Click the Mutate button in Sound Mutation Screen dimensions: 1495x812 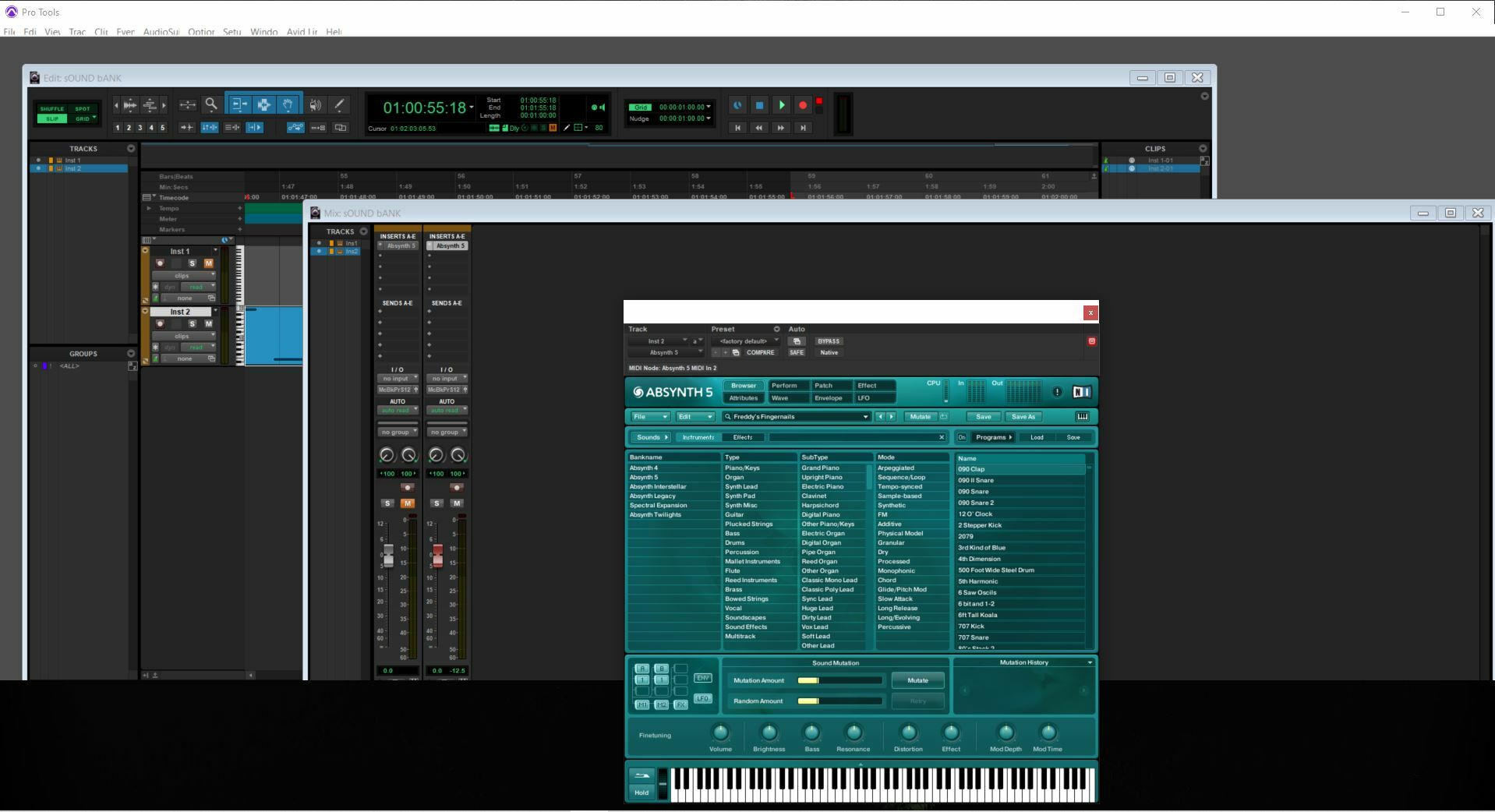(x=917, y=680)
